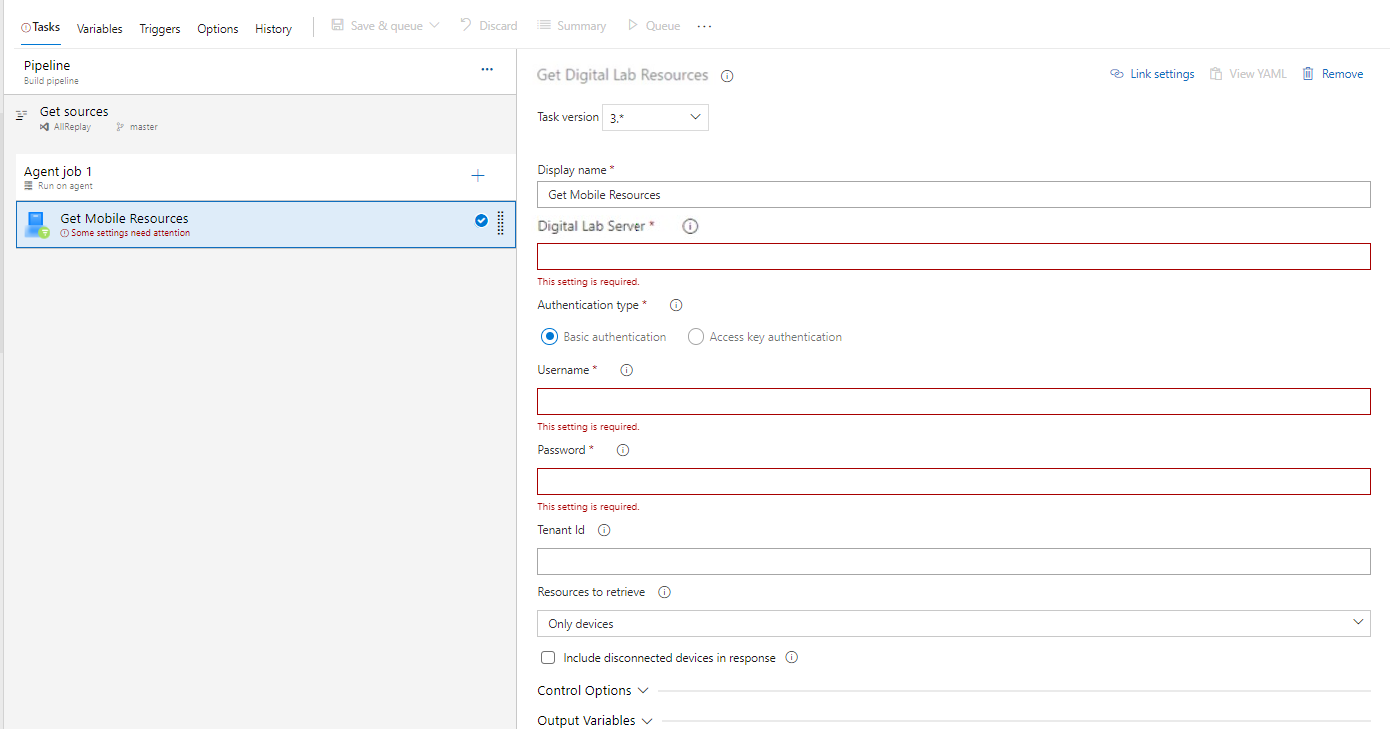Select Access key authentication option
1390x729 pixels.
point(696,337)
